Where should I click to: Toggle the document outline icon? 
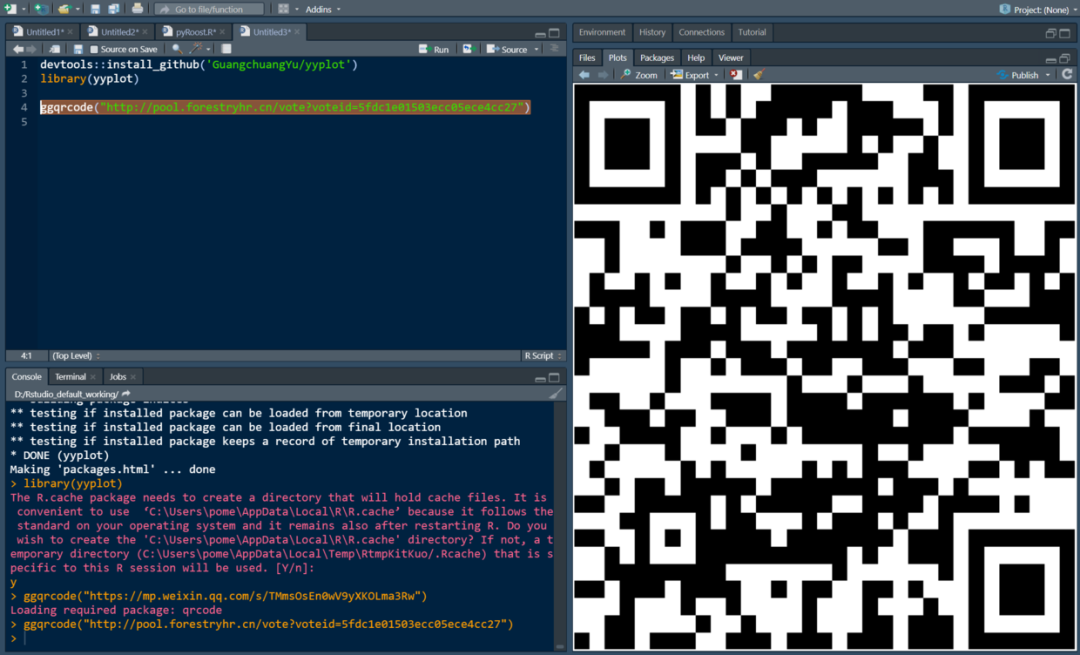pyautogui.click(x=554, y=49)
